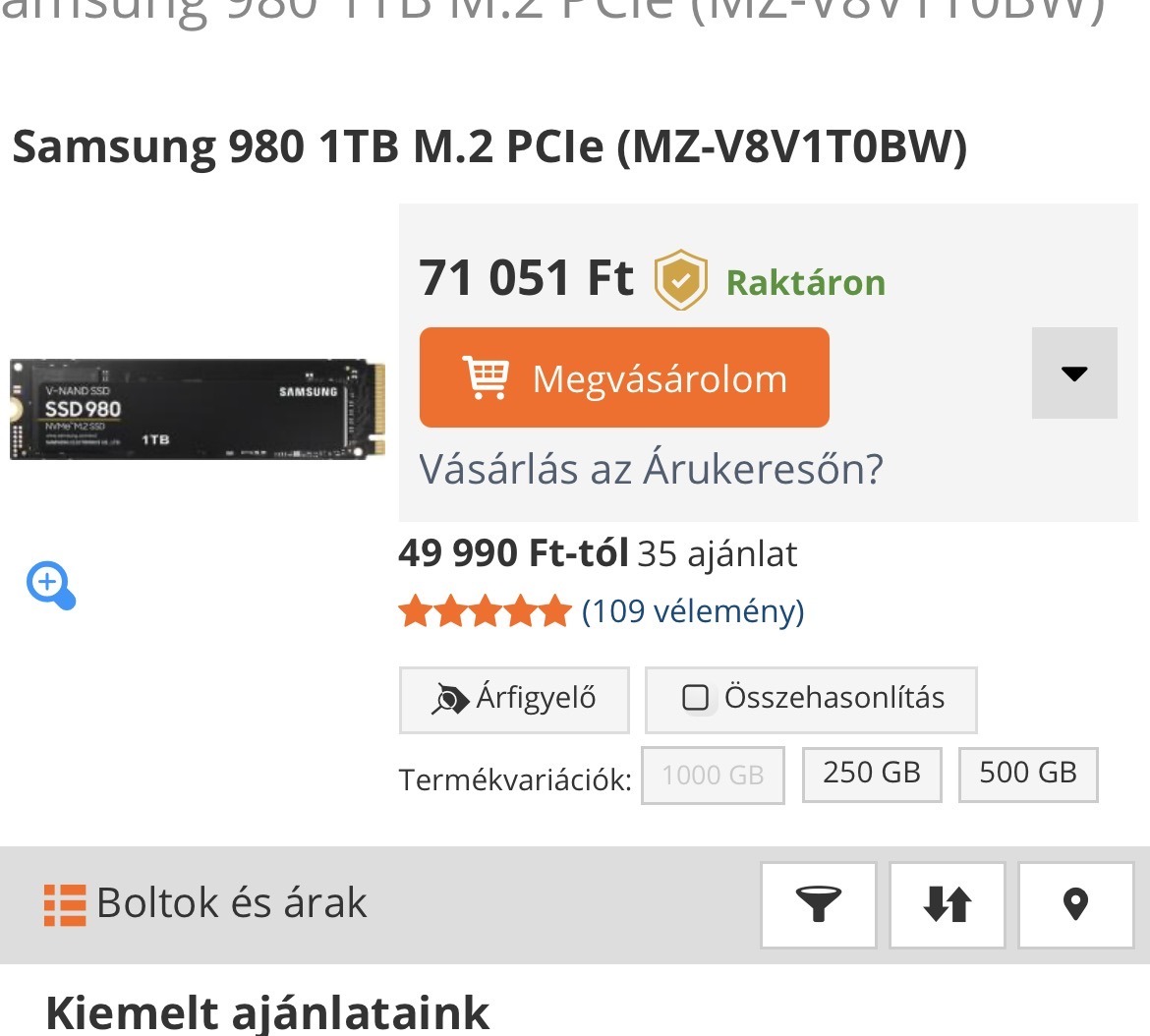This screenshot has width=1150, height=1036.
Task: Select the 500 GB product variation
Action: tap(1028, 775)
